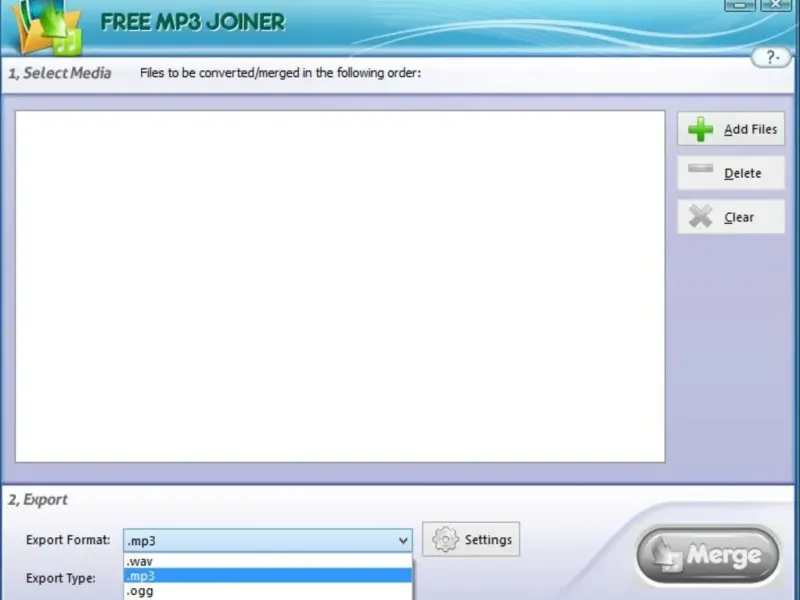This screenshot has height=600, width=800.
Task: Choose .wav from the format list
Action: 268,561
